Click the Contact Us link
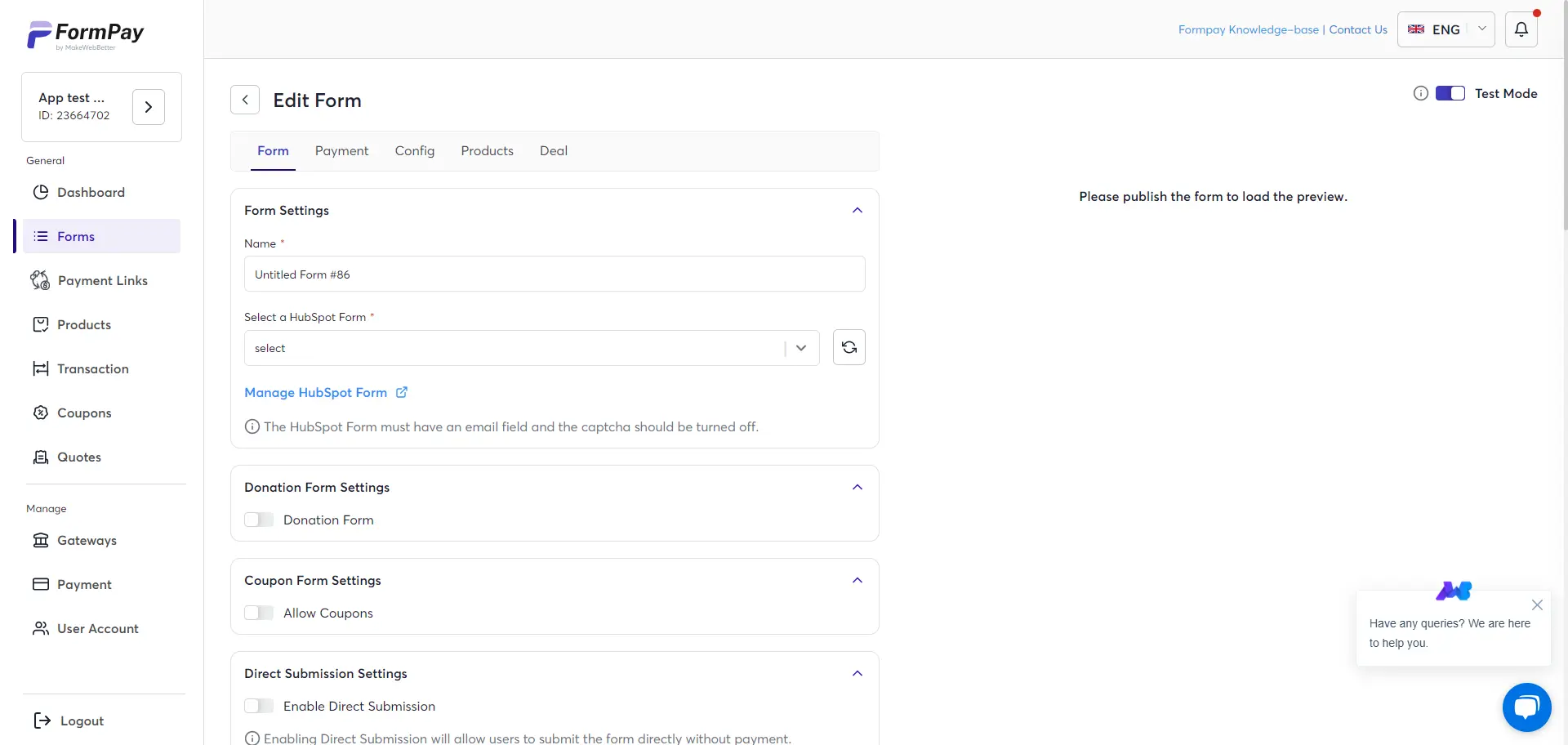This screenshot has width=1568, height=745. pos(1358,29)
